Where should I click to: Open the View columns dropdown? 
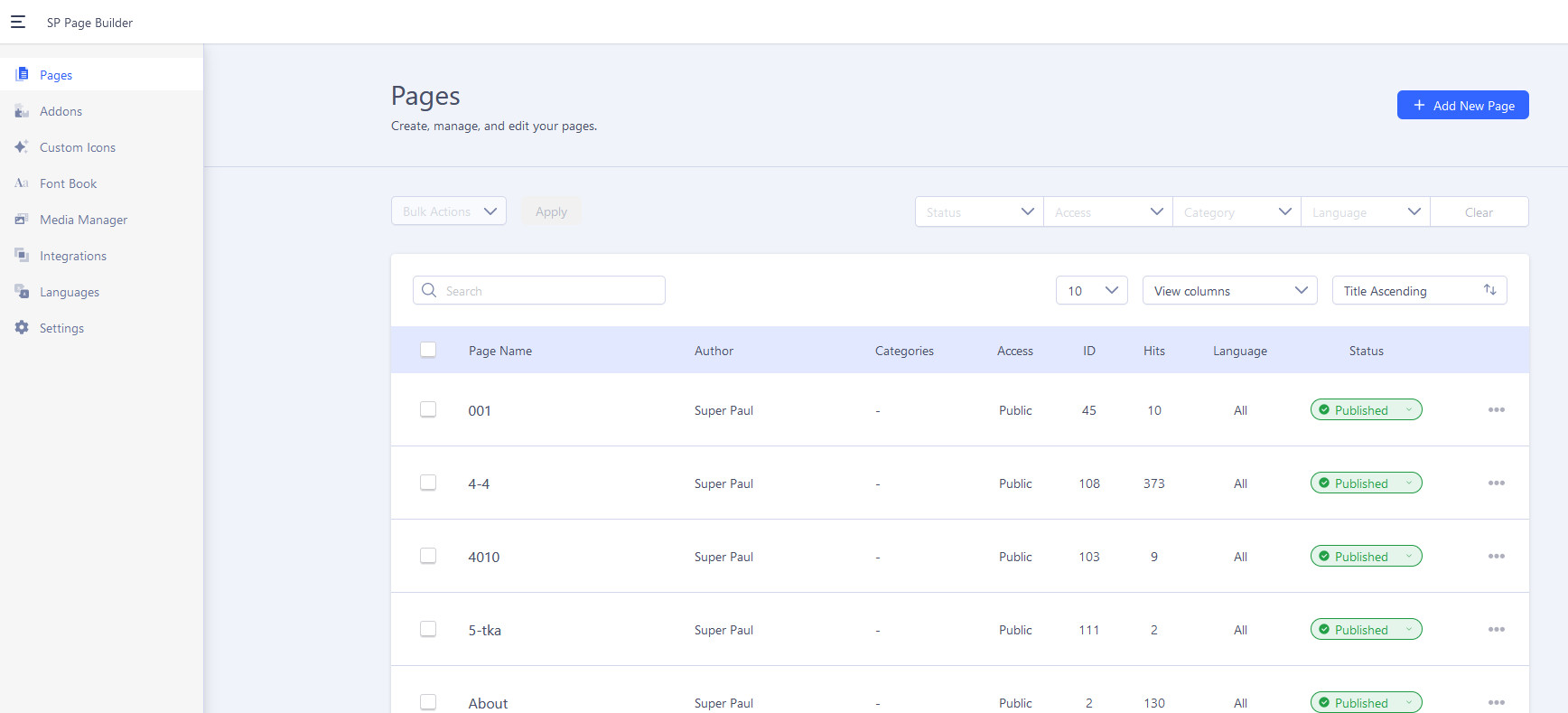point(1229,291)
